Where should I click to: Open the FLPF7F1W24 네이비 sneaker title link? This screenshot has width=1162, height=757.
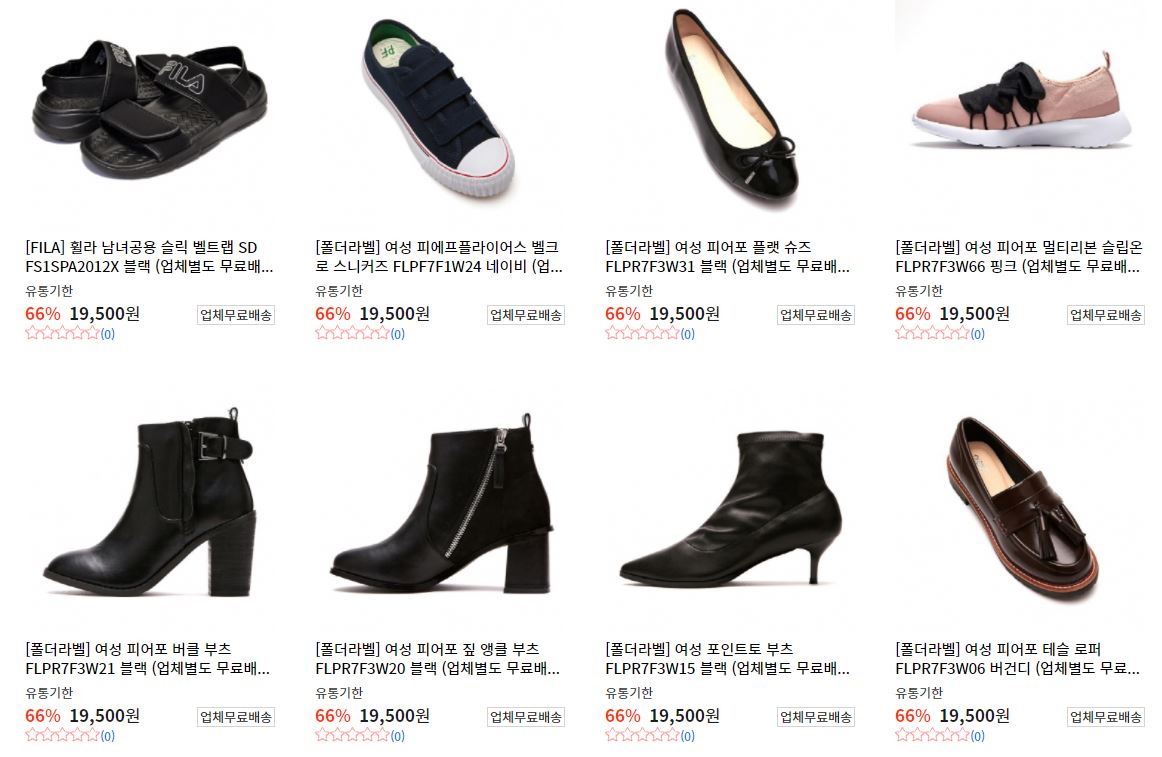point(439,257)
